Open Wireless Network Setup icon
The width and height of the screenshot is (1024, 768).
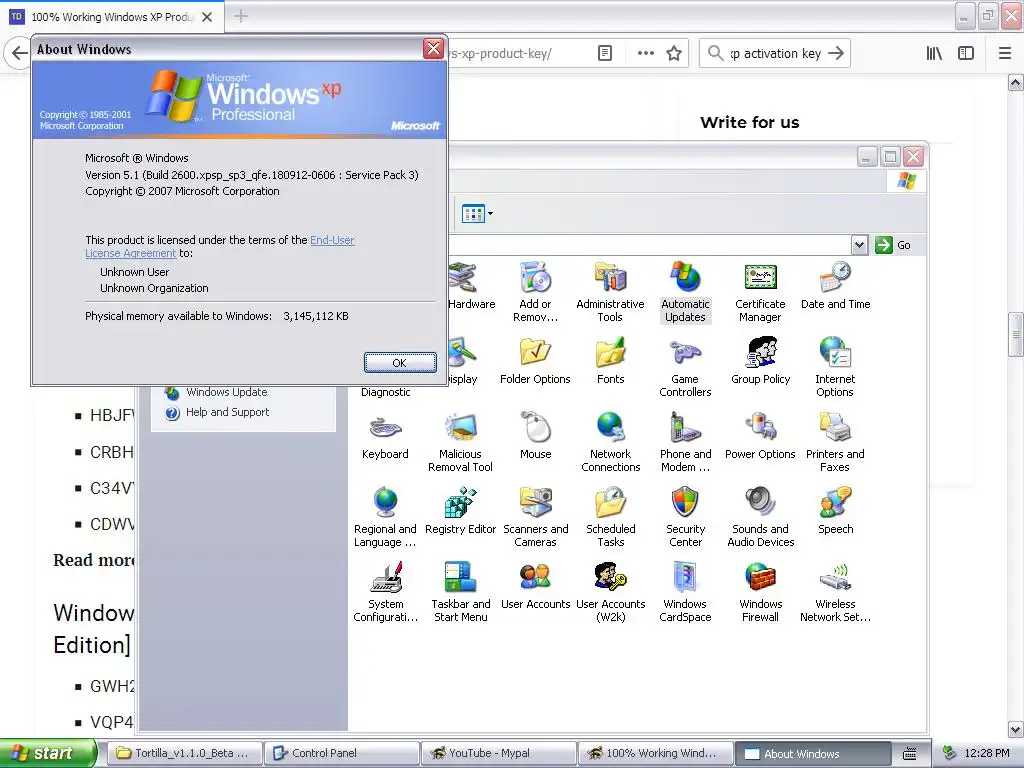835,592
